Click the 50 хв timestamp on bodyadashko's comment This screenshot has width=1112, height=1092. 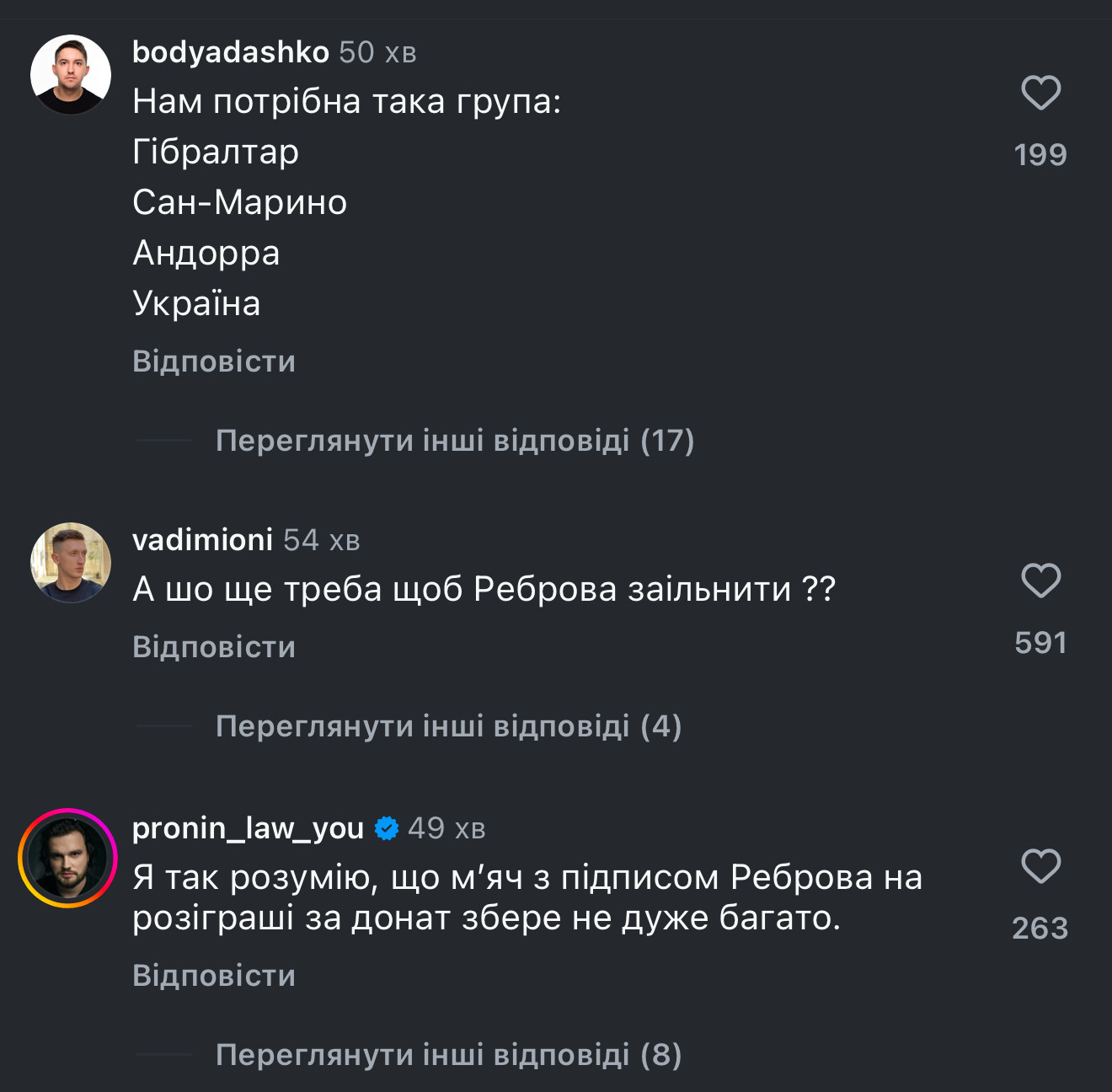[377, 52]
